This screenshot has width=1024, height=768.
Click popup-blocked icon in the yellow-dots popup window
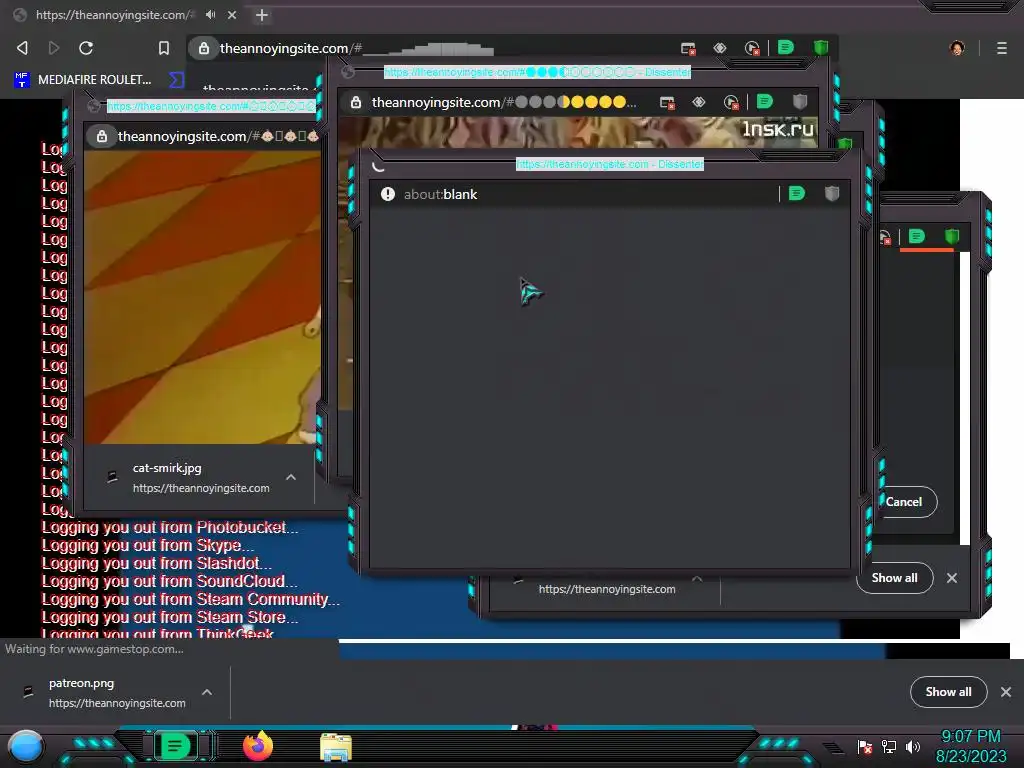[x=667, y=103]
